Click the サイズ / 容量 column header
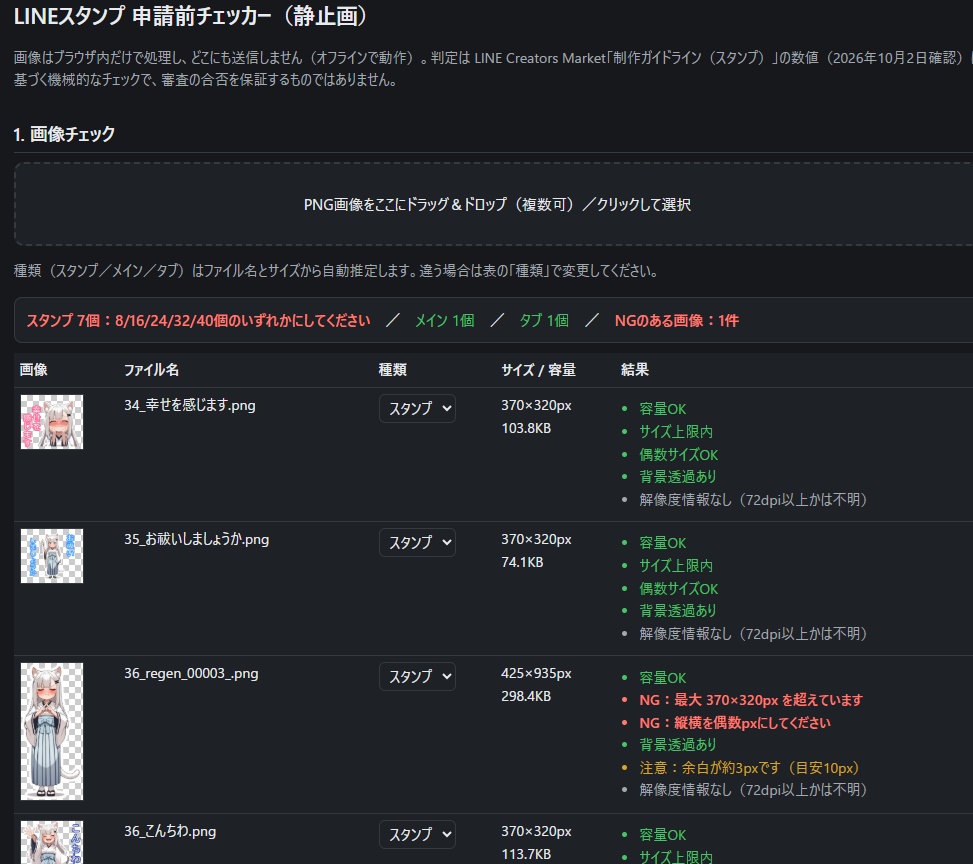The image size is (973, 864). point(539,370)
